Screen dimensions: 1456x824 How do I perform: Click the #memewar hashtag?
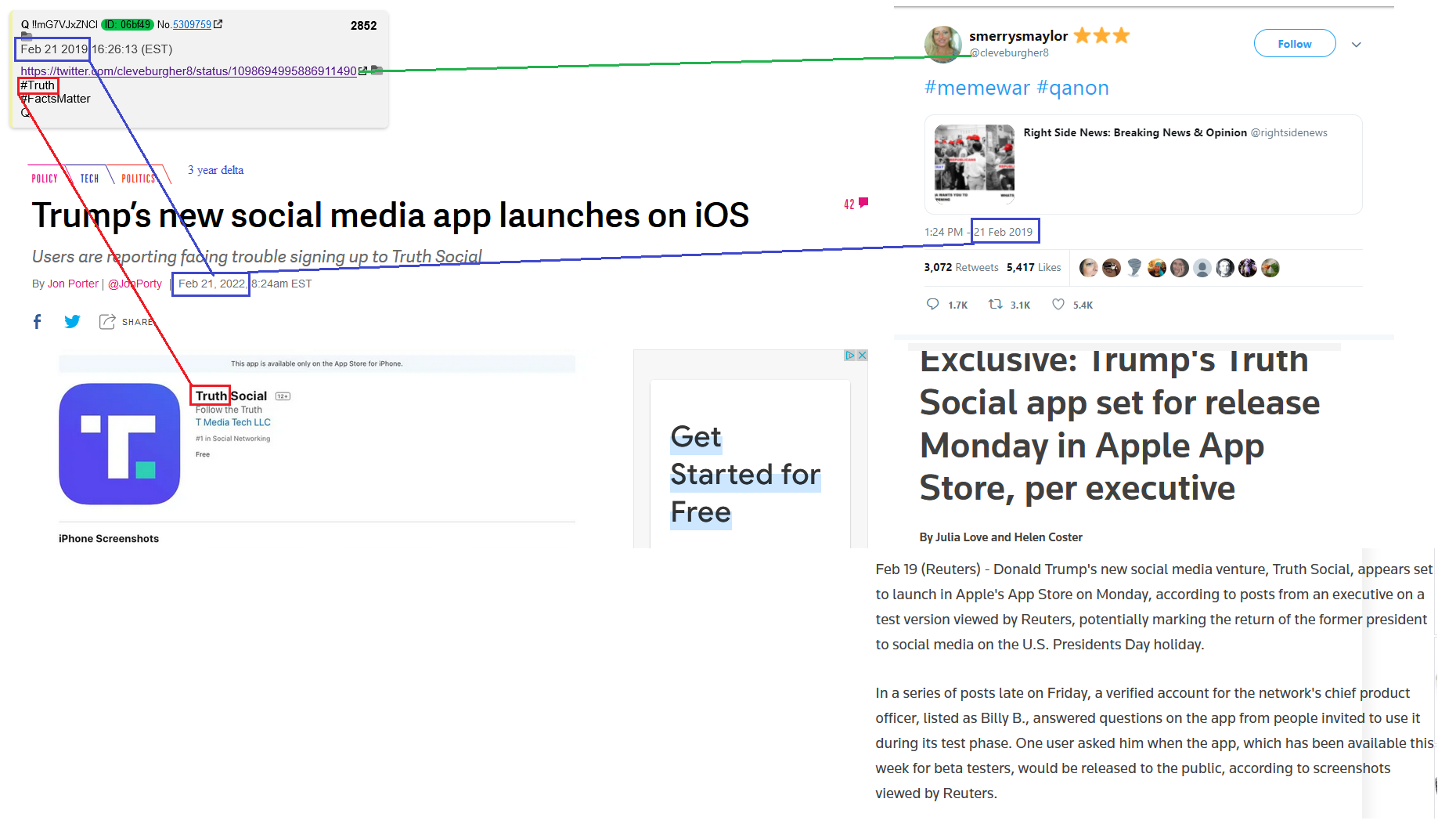[x=977, y=88]
